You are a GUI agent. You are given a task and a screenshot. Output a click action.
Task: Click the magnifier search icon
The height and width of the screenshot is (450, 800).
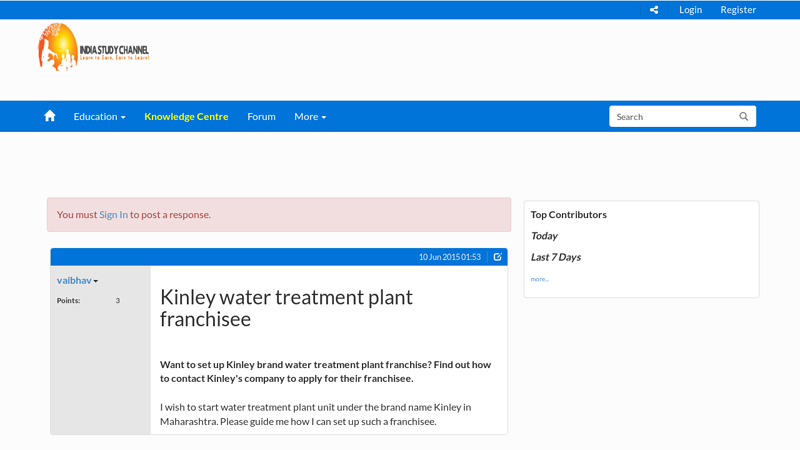tap(743, 116)
